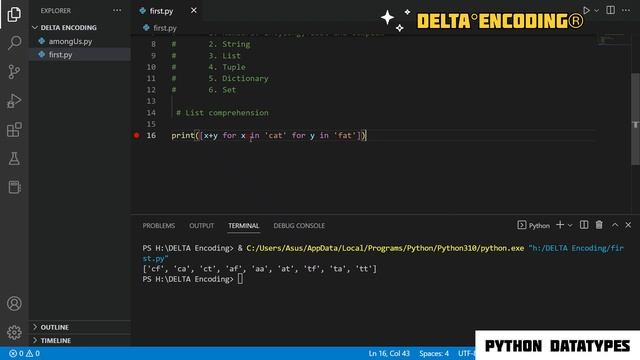Click Spaces: 4 indentation setting
The height and width of the screenshot is (360, 640).
coord(434,353)
